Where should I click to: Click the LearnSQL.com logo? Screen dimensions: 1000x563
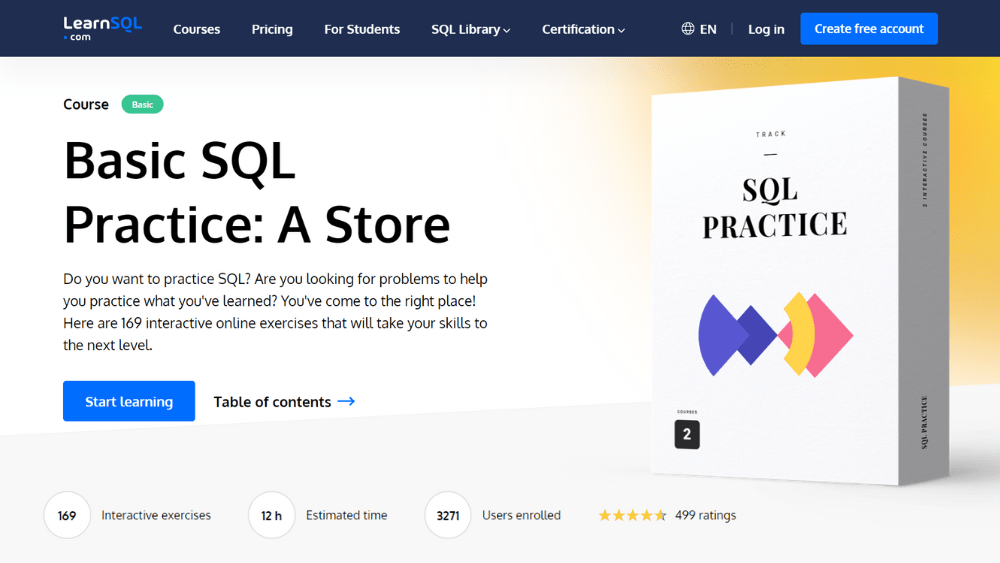coord(102,29)
